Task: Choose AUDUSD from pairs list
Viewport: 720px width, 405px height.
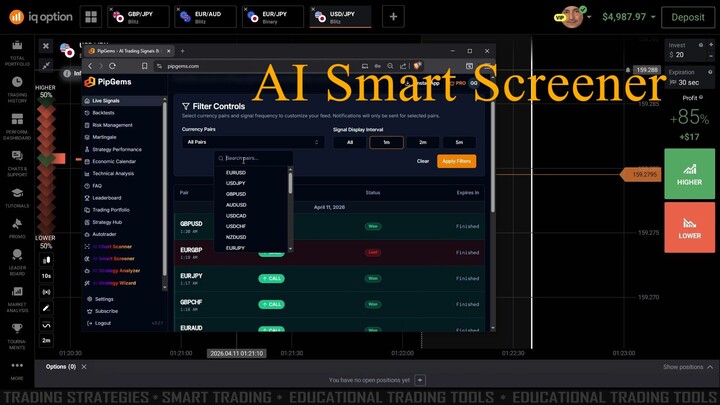Action: pyautogui.click(x=236, y=205)
